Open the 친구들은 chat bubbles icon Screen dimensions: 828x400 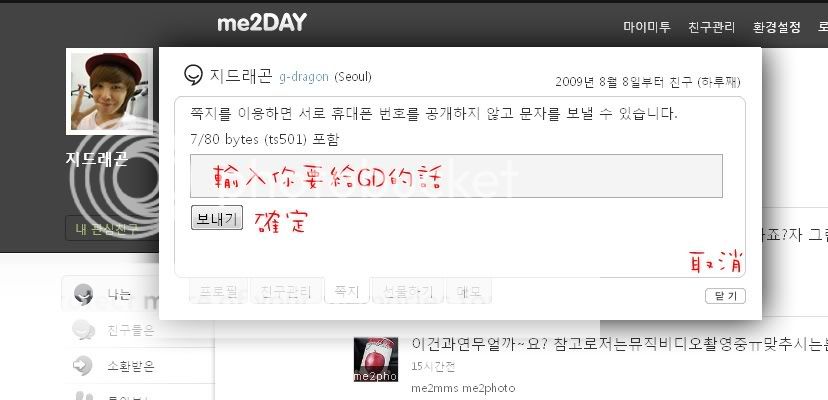(x=83, y=330)
